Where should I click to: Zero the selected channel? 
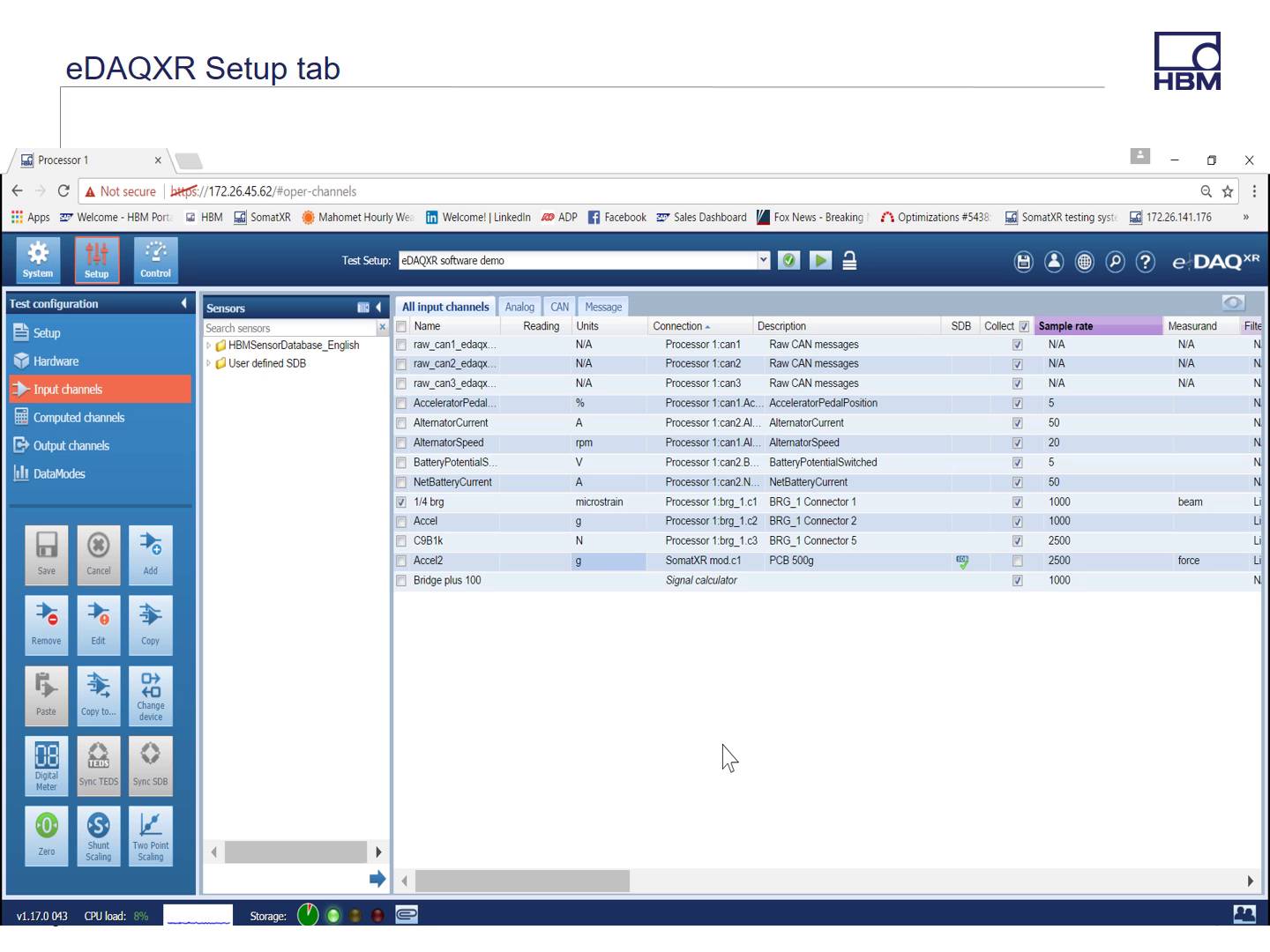tap(47, 836)
